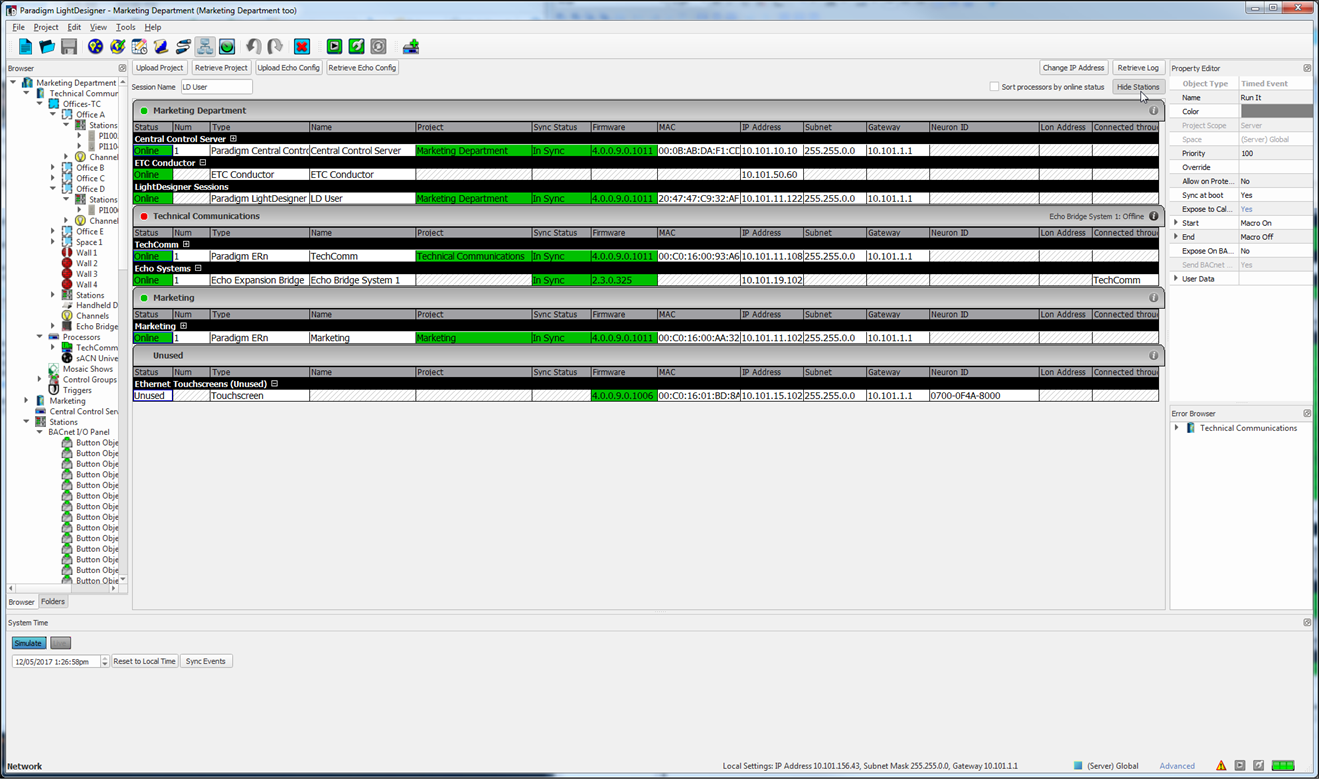The image size is (1319, 784).
Task: Click the gray refresh square toolbar icon
Action: click(x=378, y=46)
